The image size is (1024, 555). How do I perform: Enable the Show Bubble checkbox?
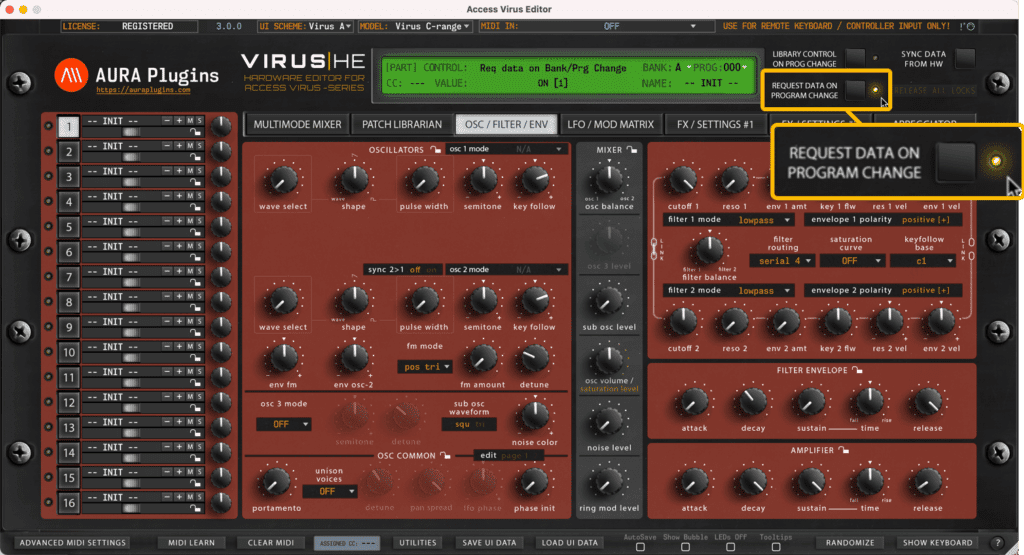coord(685,547)
